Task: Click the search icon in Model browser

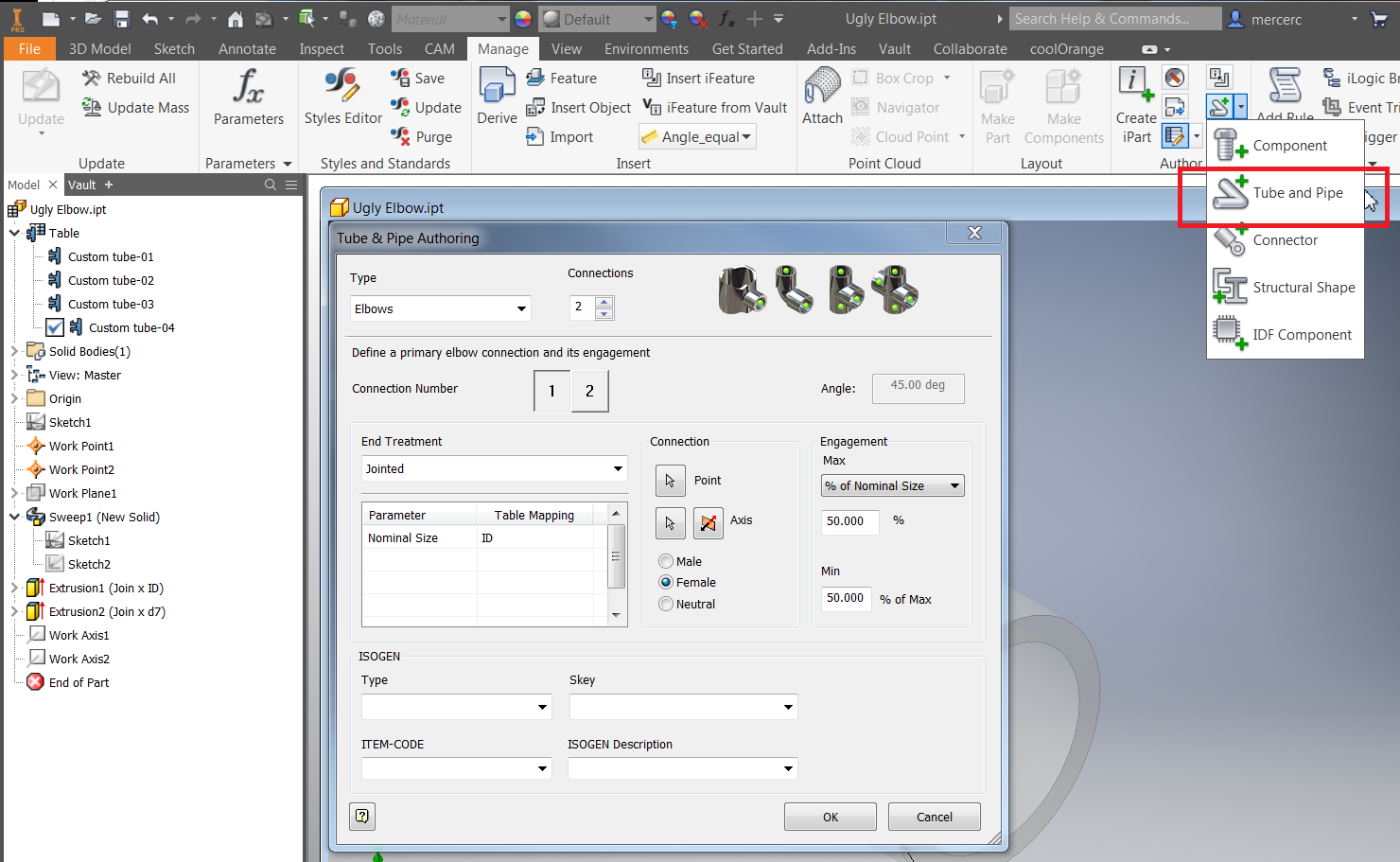Action: coord(271,185)
